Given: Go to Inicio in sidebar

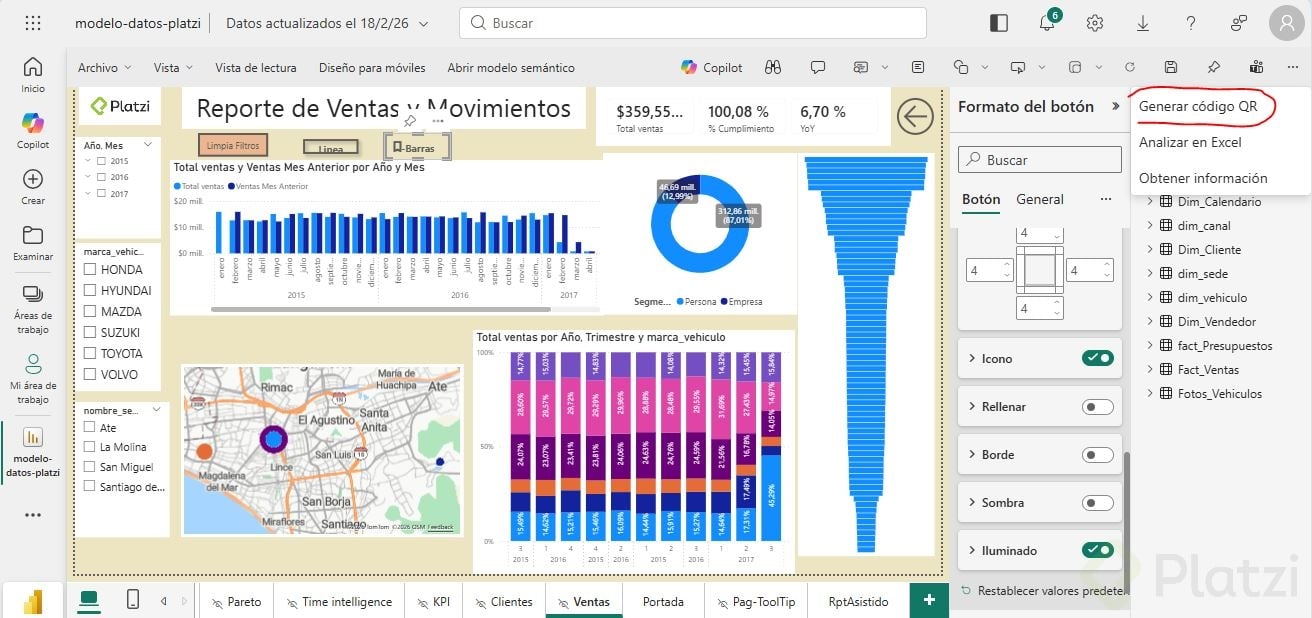Looking at the screenshot, I should tap(33, 74).
